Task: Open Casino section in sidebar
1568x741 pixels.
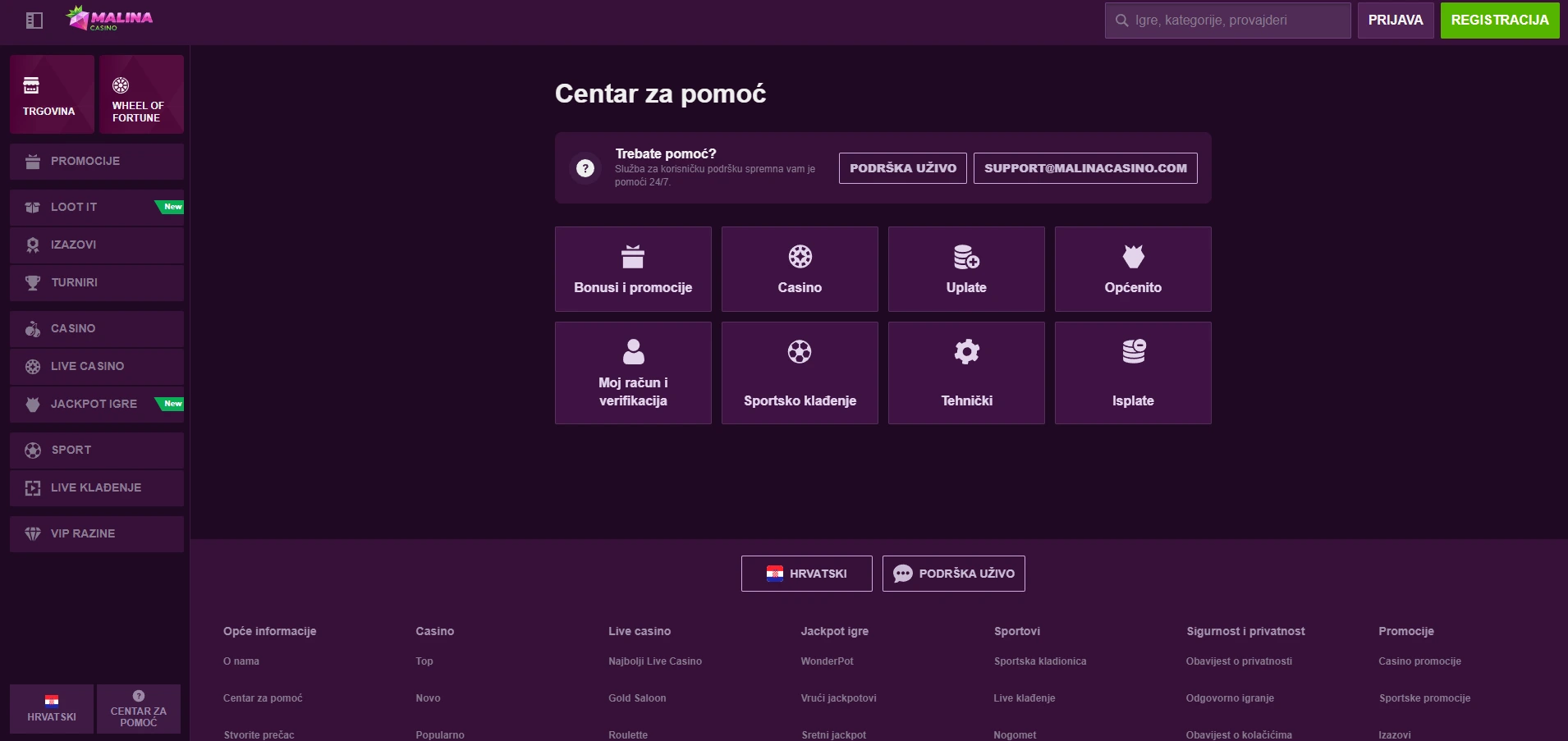Action: (x=97, y=329)
